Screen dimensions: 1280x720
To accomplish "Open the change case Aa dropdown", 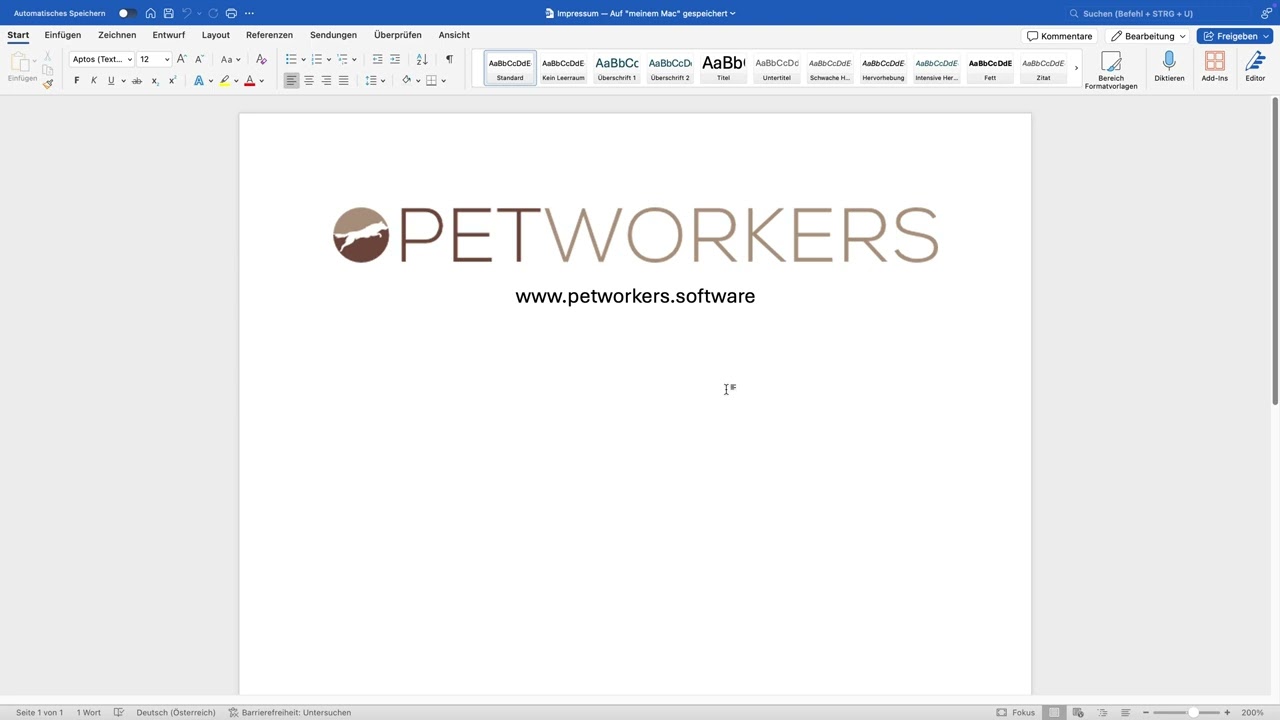I will (x=231, y=59).
